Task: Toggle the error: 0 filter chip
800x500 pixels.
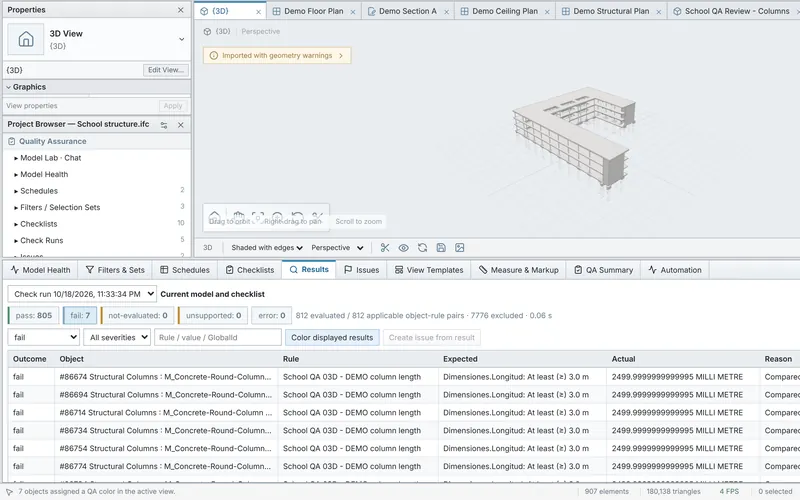Action: [271, 315]
